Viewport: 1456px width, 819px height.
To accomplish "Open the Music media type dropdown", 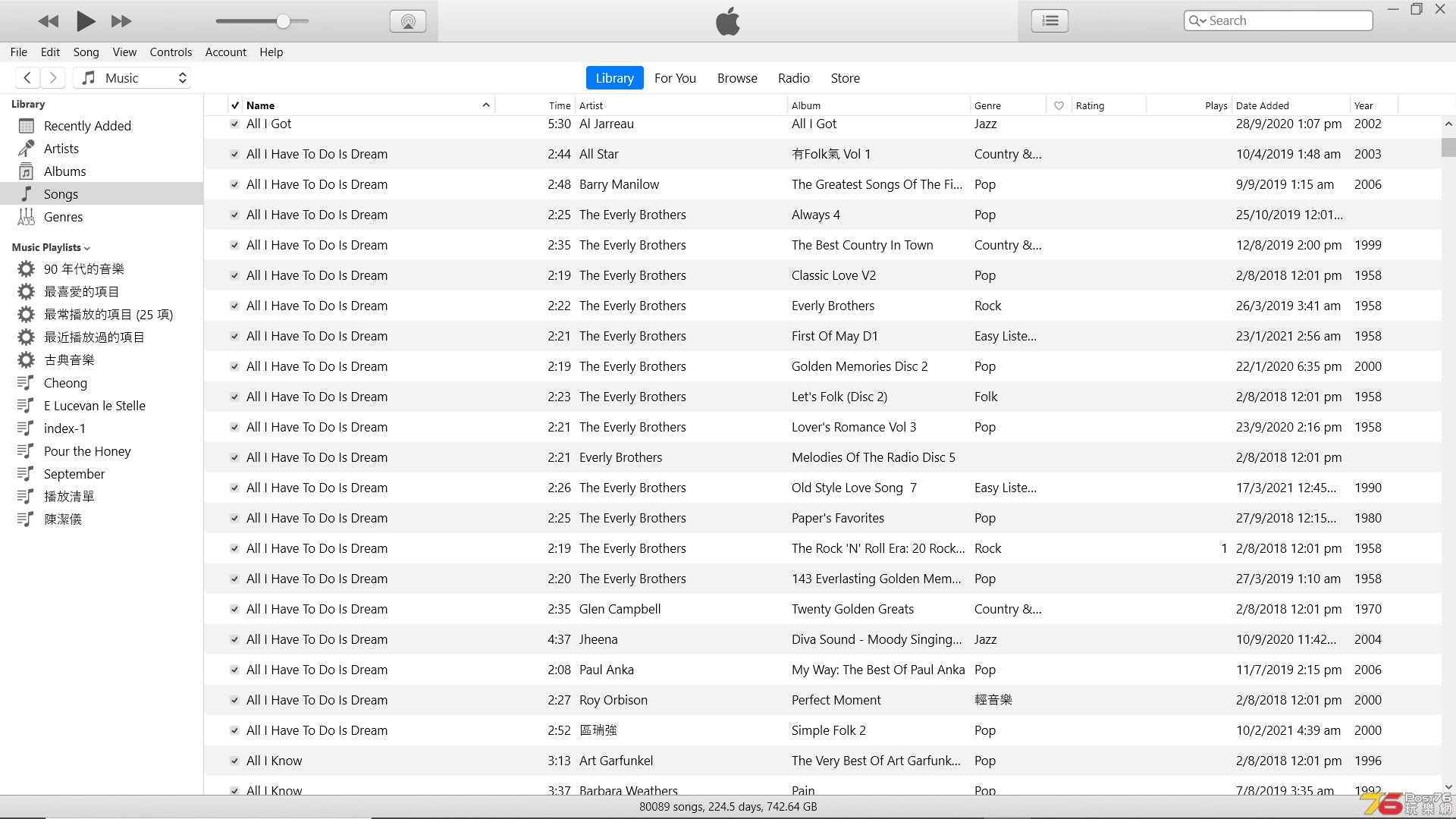I will coord(132,77).
